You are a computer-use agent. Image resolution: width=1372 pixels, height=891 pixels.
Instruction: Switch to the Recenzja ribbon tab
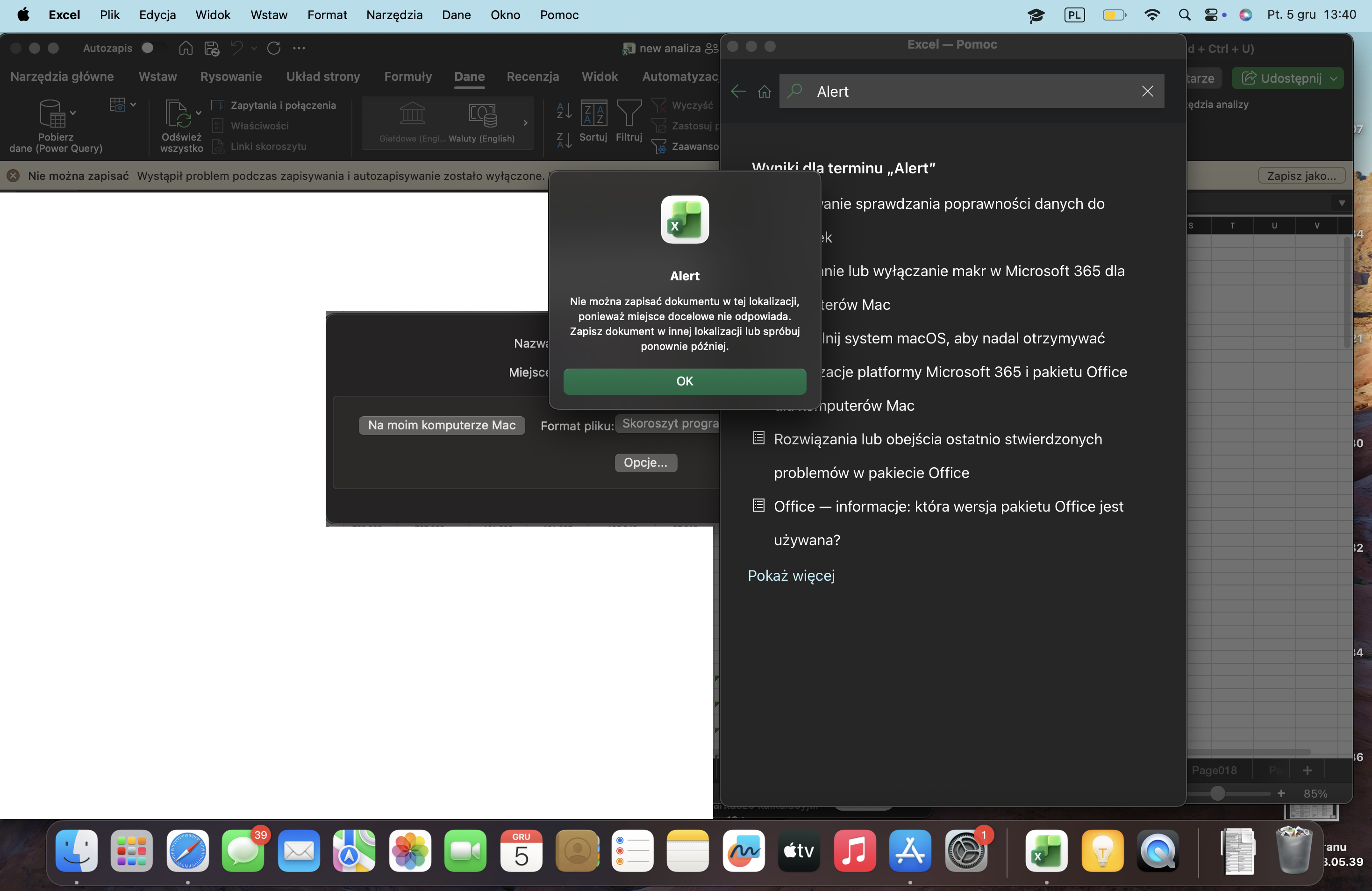(x=533, y=76)
